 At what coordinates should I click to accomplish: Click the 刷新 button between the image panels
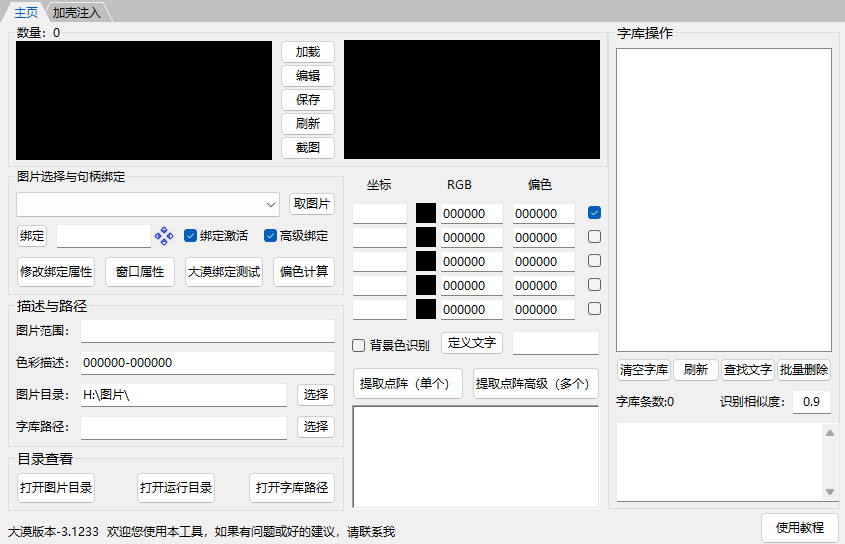click(x=308, y=123)
